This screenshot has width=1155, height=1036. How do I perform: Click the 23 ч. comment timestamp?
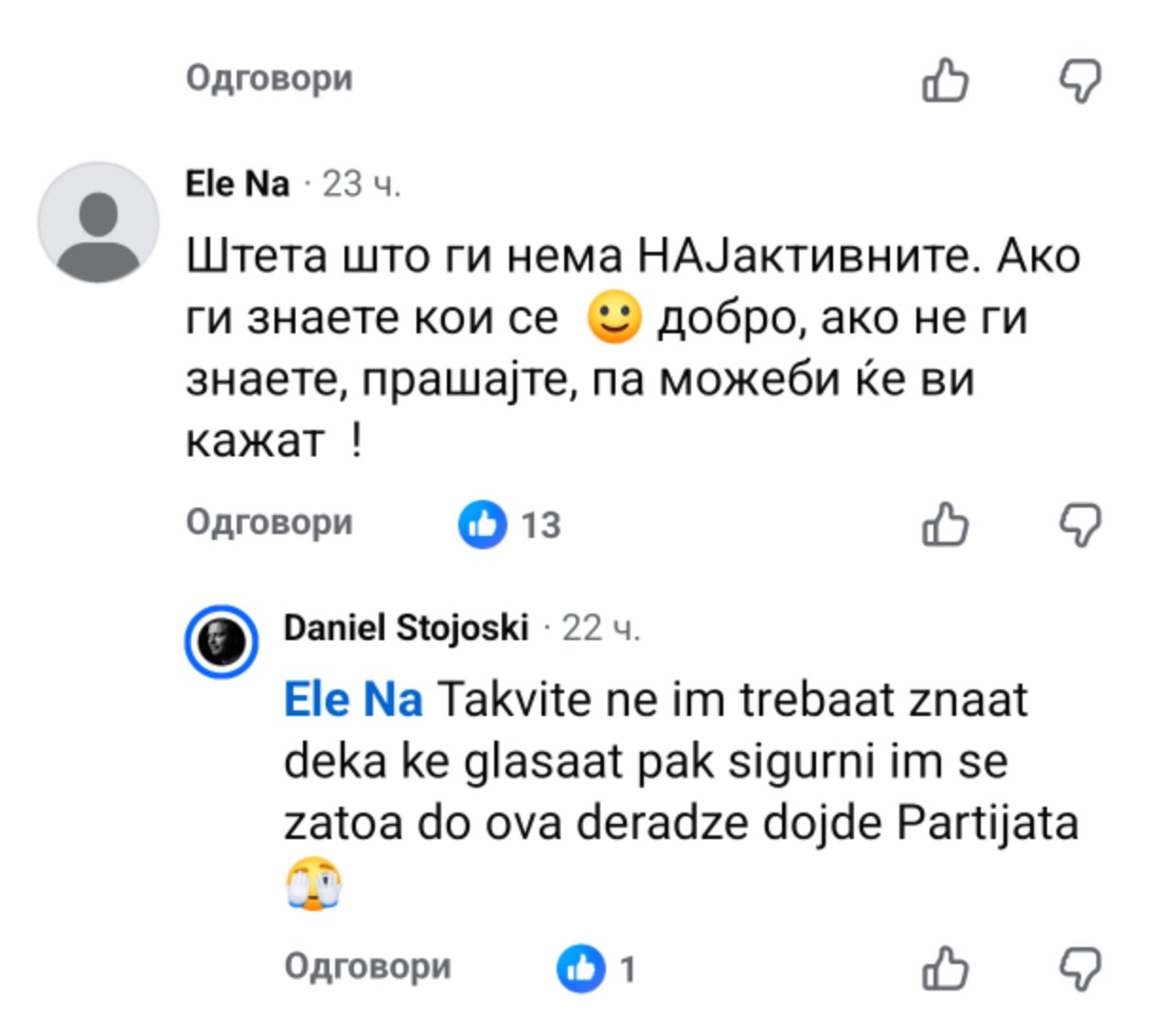361,184
